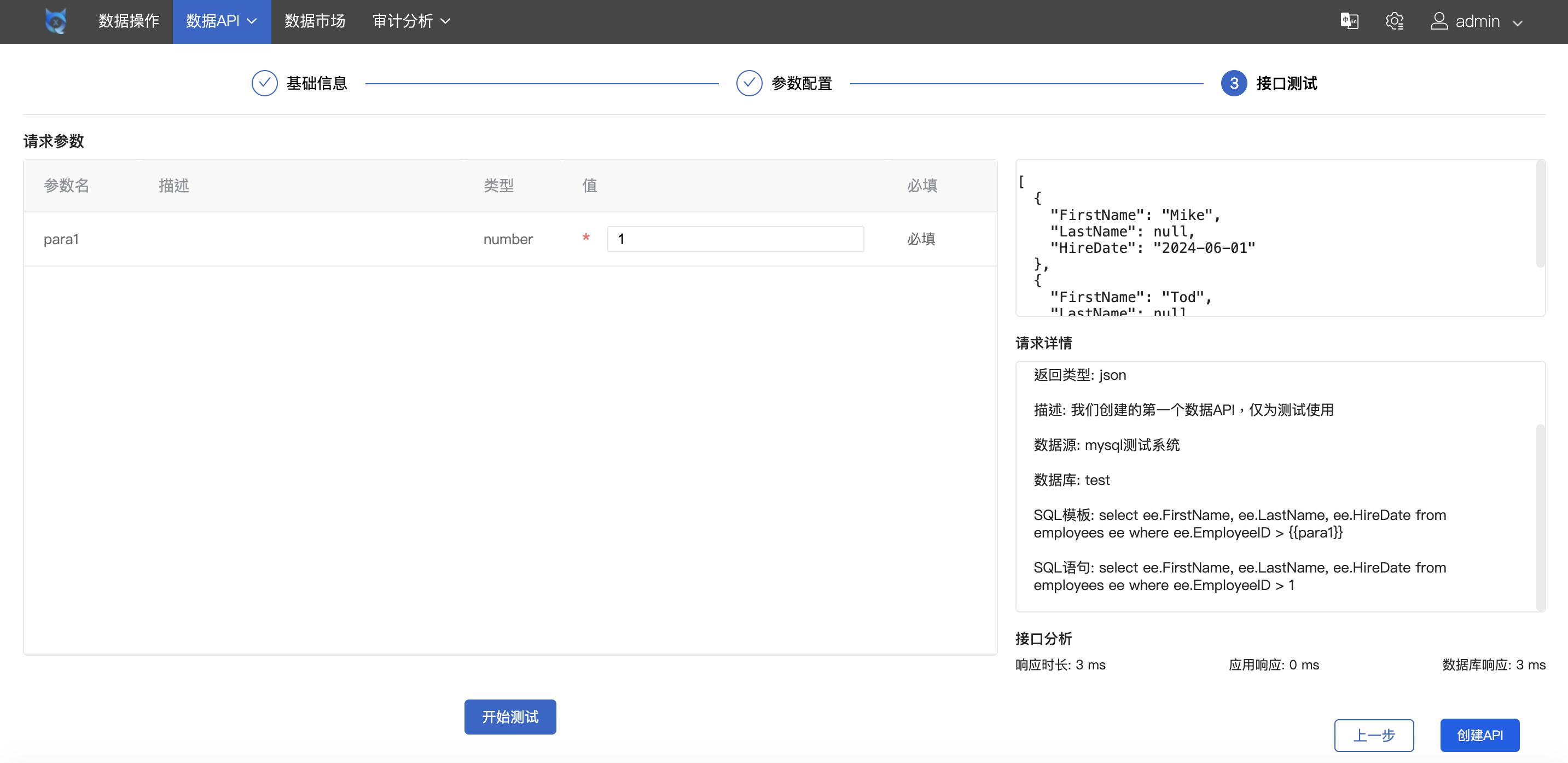Click the 基础信息 step checkmark icon

tap(264, 83)
